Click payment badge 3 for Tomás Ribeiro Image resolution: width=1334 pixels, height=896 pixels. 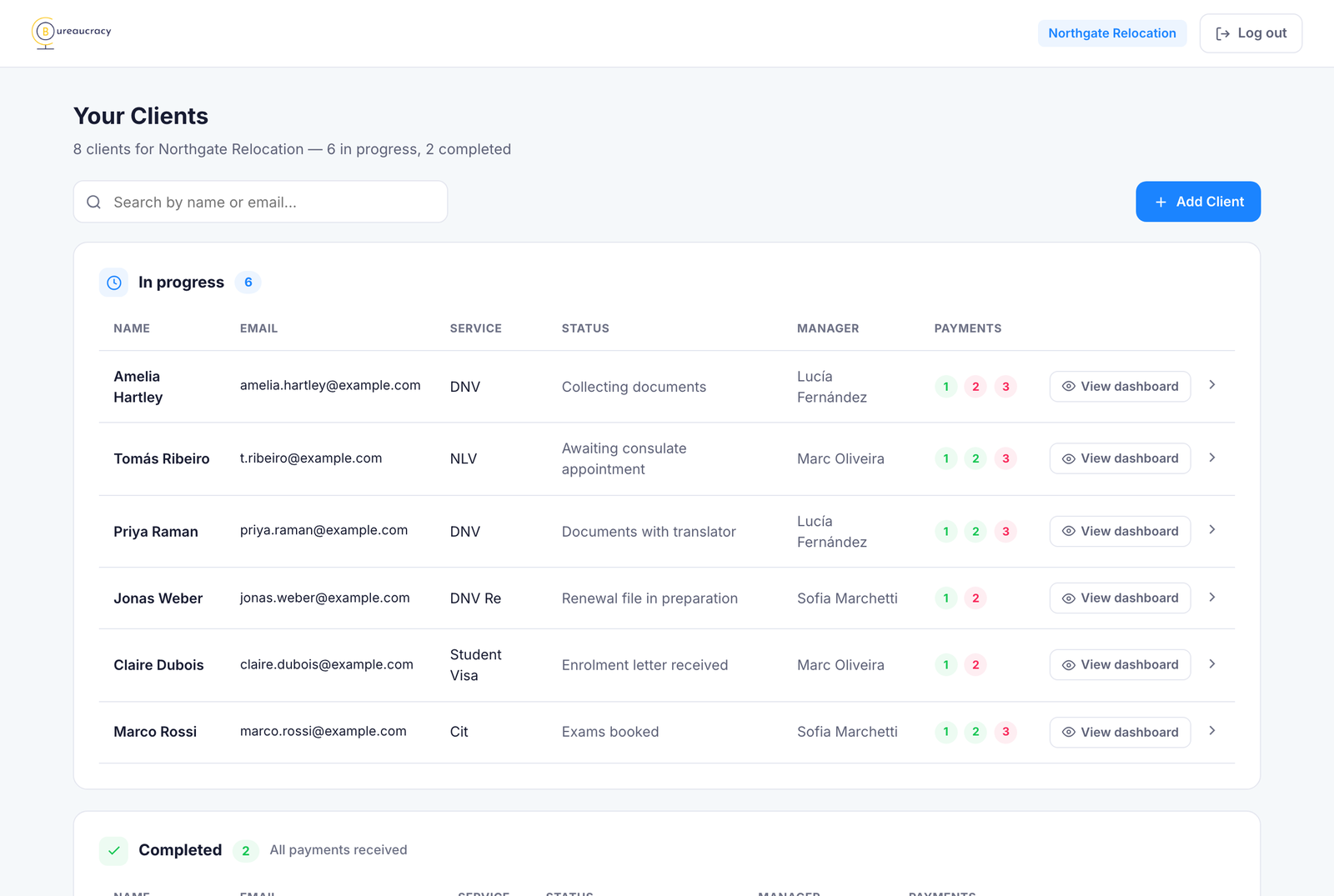(x=1006, y=458)
